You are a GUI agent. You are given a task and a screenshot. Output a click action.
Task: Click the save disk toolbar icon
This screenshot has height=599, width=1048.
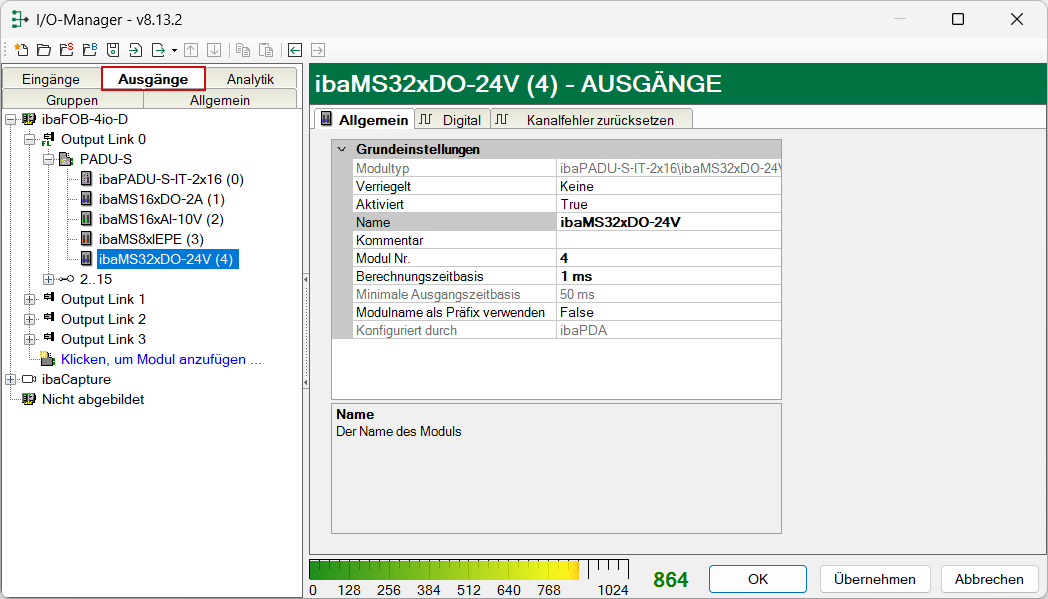(113, 49)
